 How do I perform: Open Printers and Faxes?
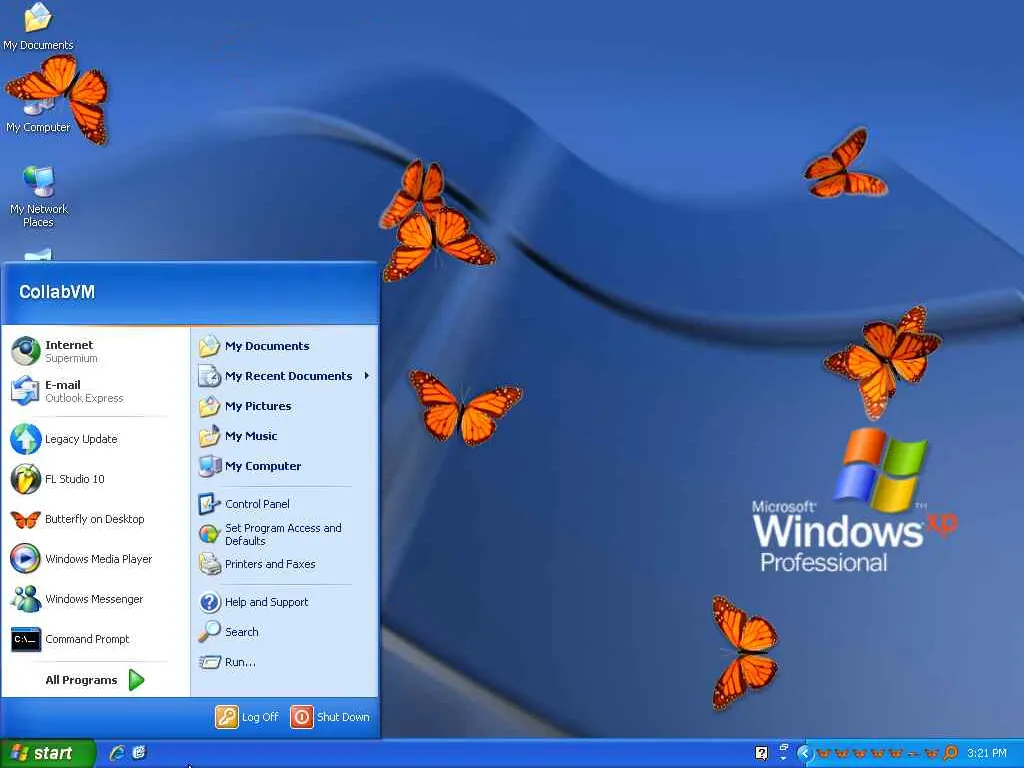(284, 564)
